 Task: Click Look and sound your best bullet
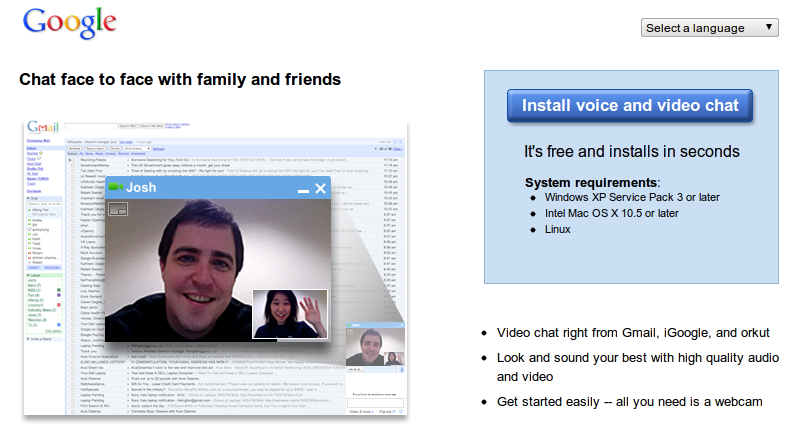638,367
